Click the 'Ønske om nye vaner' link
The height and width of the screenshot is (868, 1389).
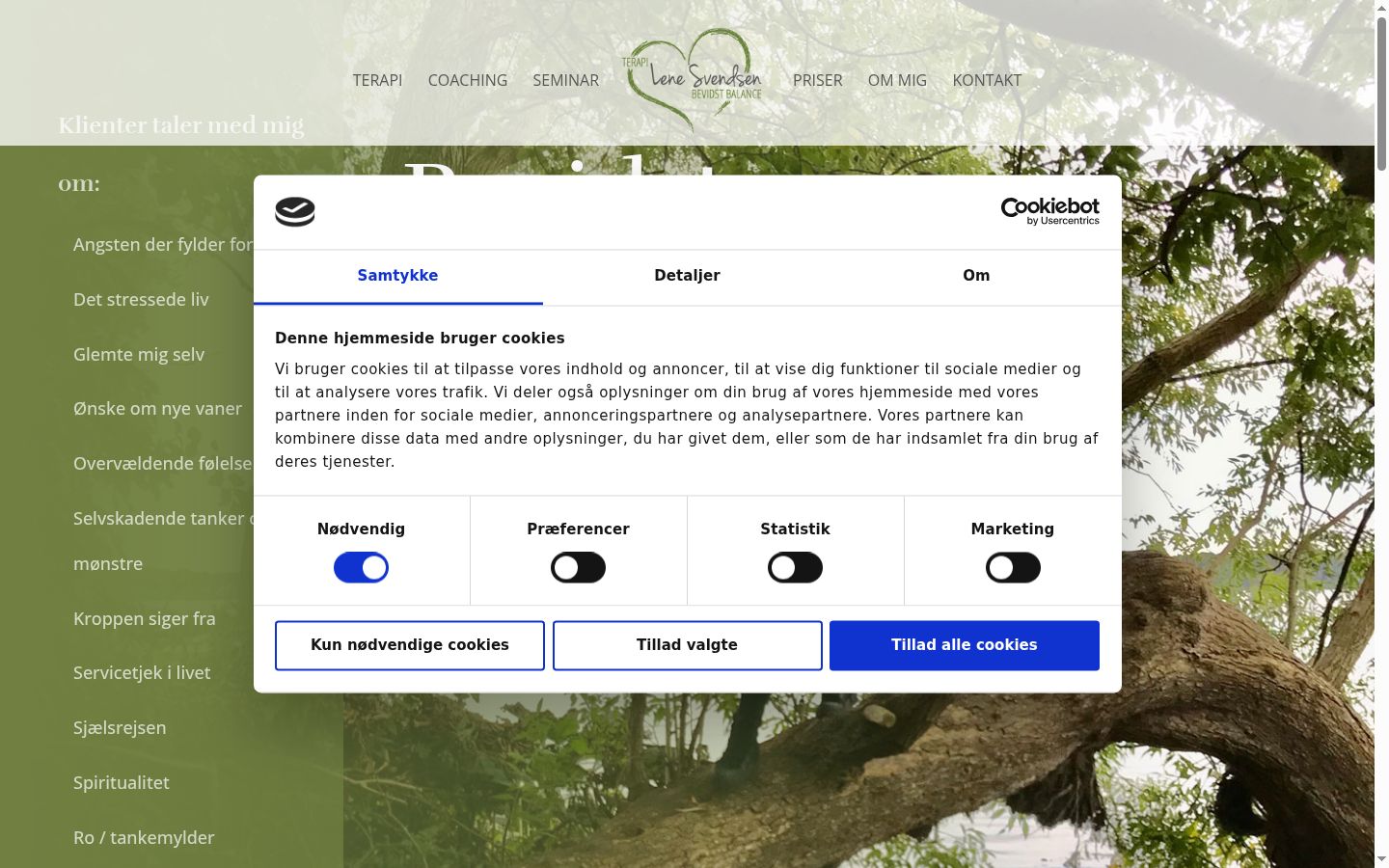coord(157,409)
